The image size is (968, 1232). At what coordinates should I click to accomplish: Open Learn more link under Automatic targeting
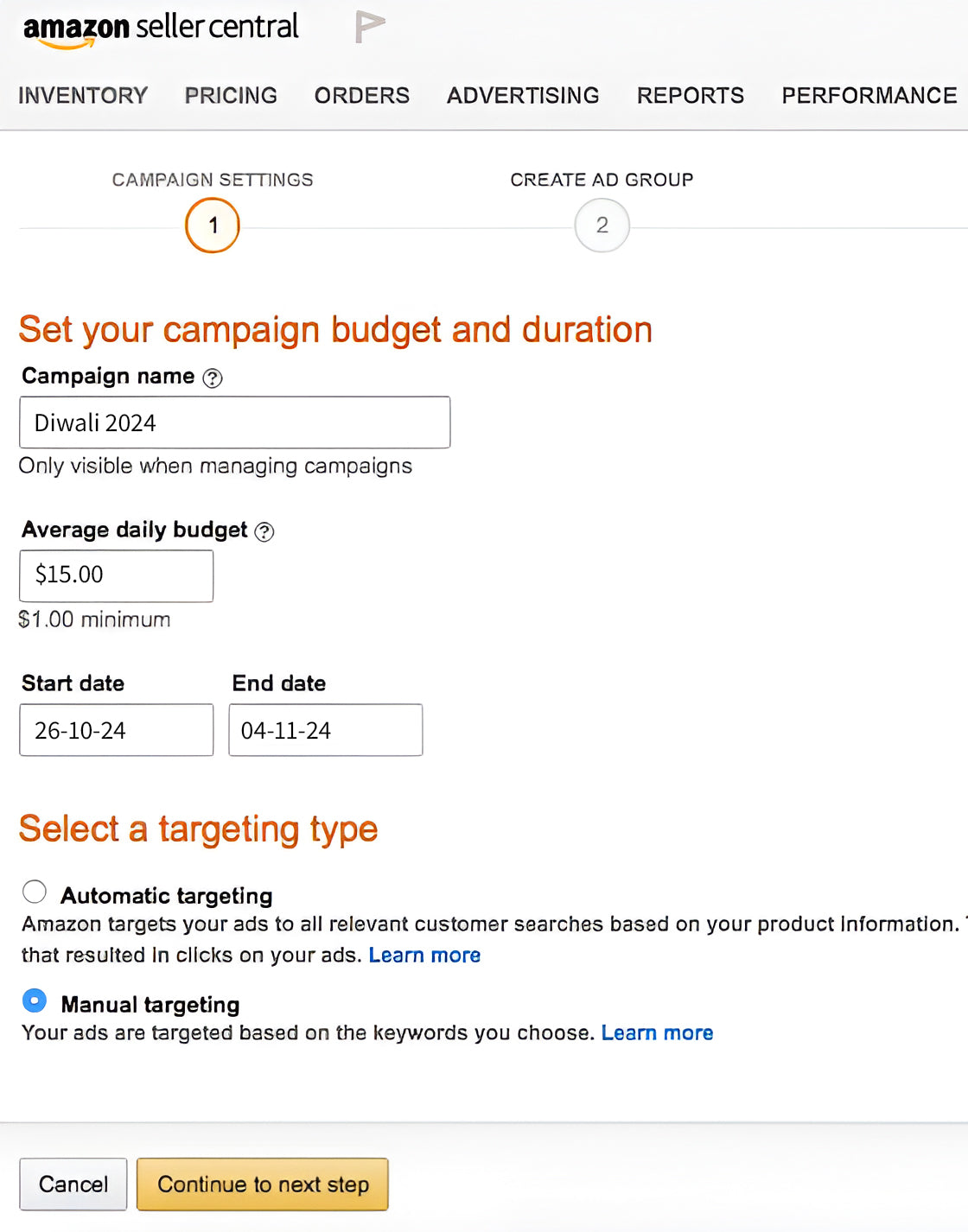coord(424,955)
